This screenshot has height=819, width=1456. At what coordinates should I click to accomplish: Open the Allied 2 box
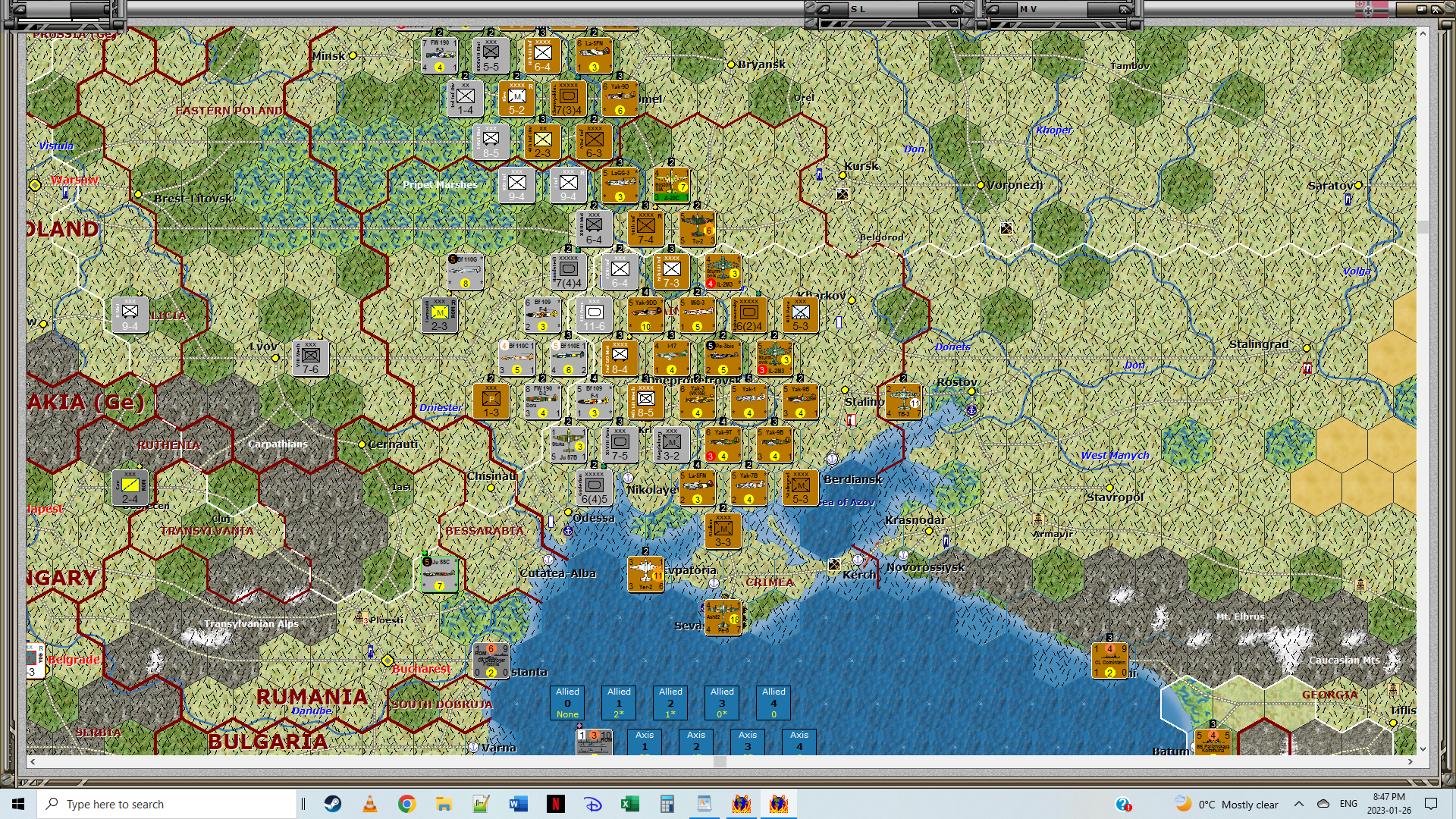(670, 703)
